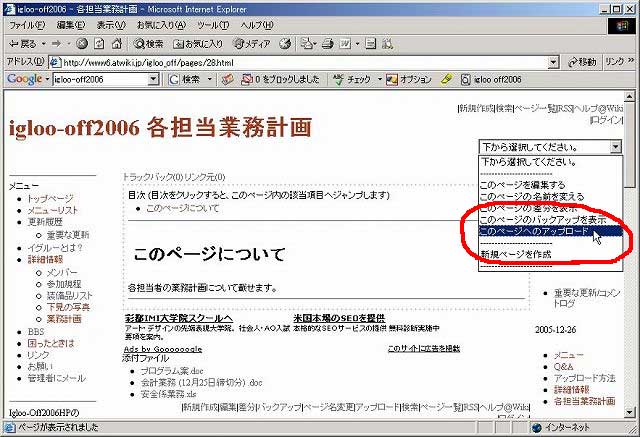Screen dimensions: 640x437
Task: Click the 管理者にメール sidebar link
Action: pos(56,378)
